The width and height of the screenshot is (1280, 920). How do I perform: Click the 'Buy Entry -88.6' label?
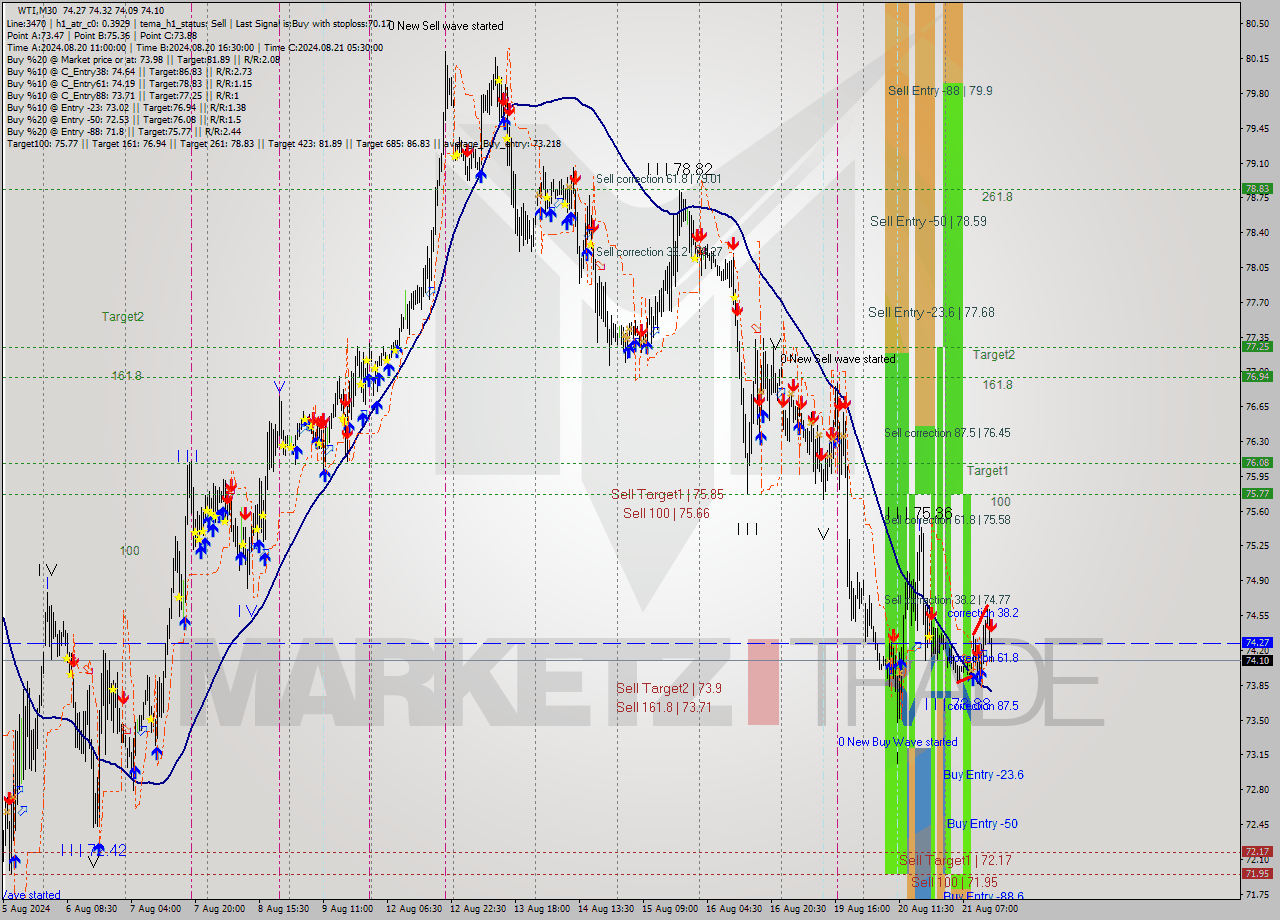point(983,897)
